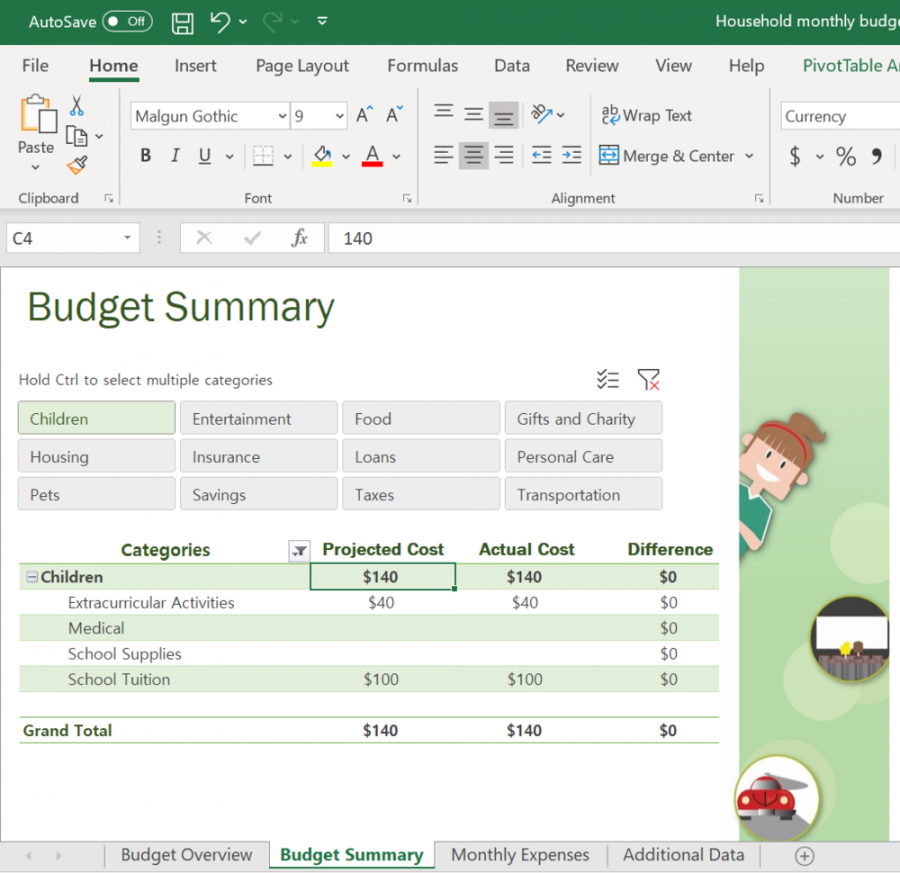
Task: Click the Save icon in title bar
Action: (x=183, y=22)
